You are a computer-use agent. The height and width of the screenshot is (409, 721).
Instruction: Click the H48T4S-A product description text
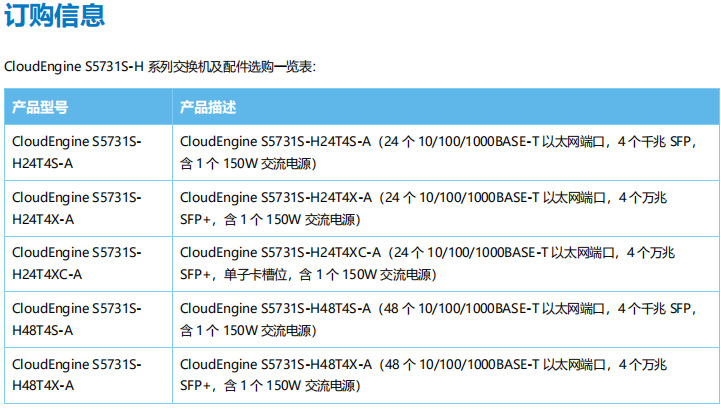point(438,319)
